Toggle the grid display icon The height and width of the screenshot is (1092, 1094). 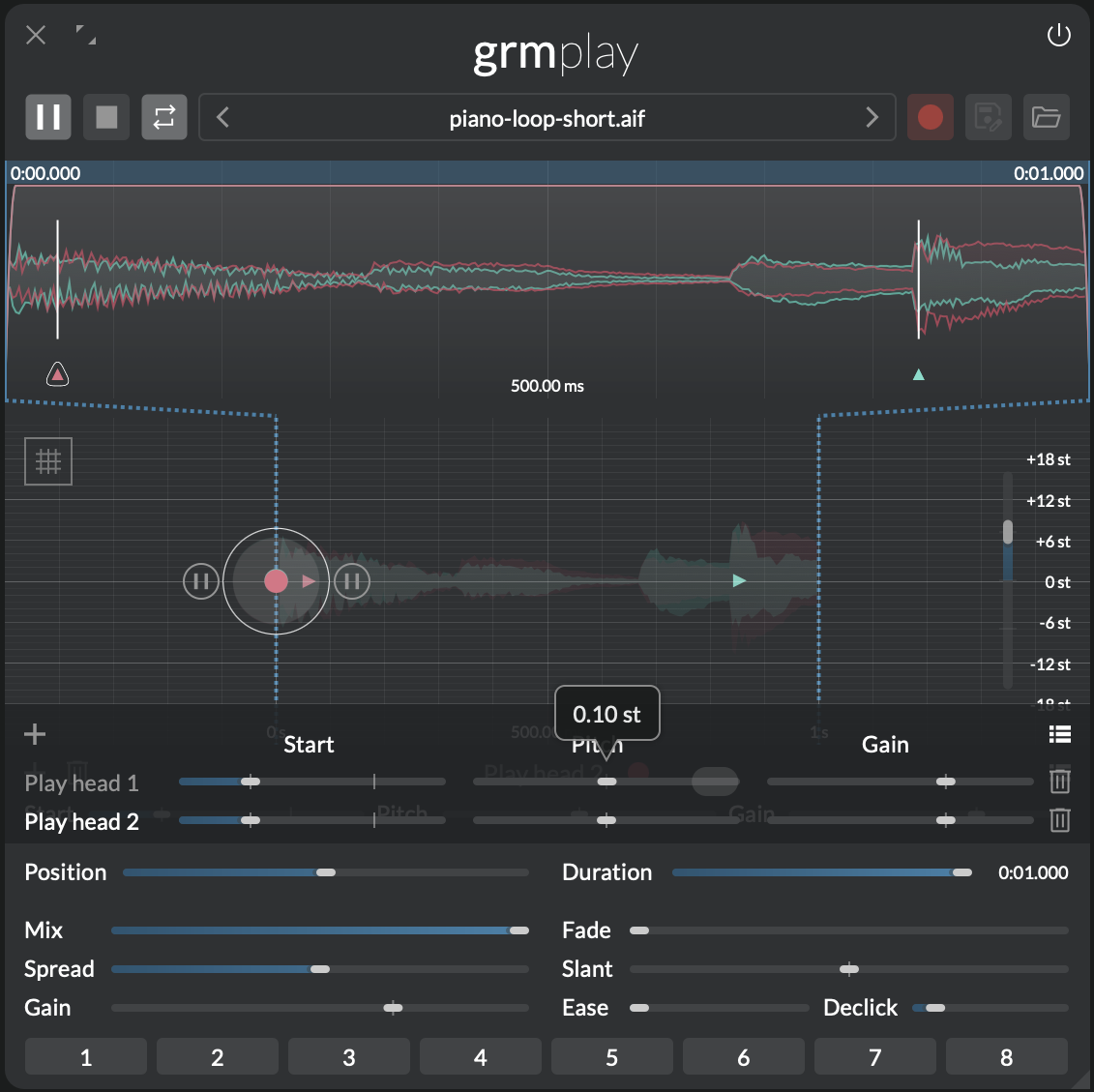(x=48, y=461)
